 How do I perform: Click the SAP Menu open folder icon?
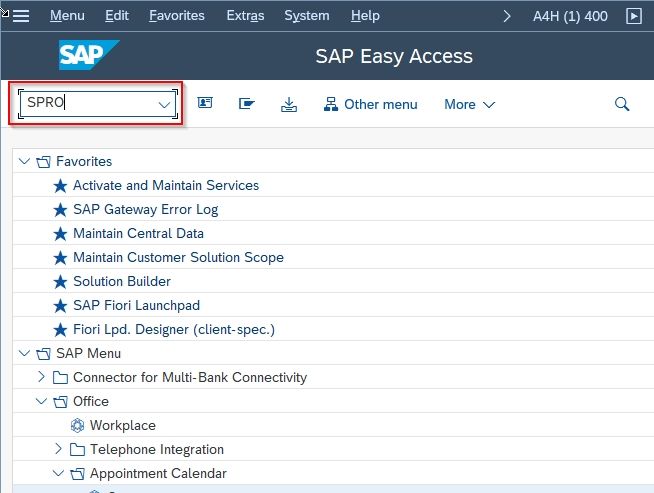click(43, 354)
